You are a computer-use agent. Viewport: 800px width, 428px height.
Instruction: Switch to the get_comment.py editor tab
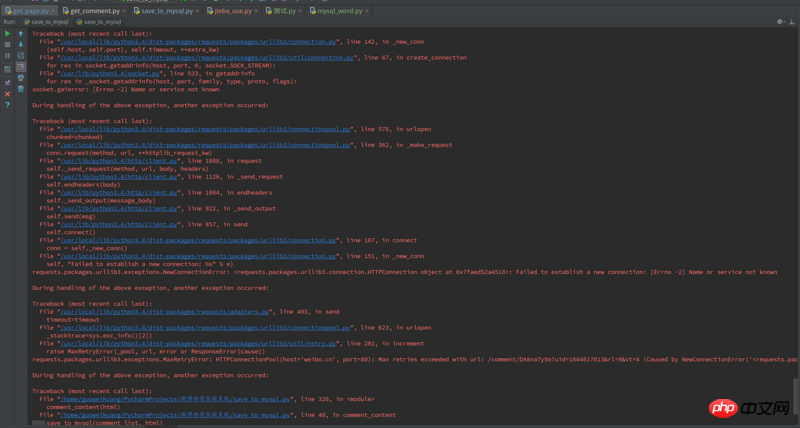point(95,9)
